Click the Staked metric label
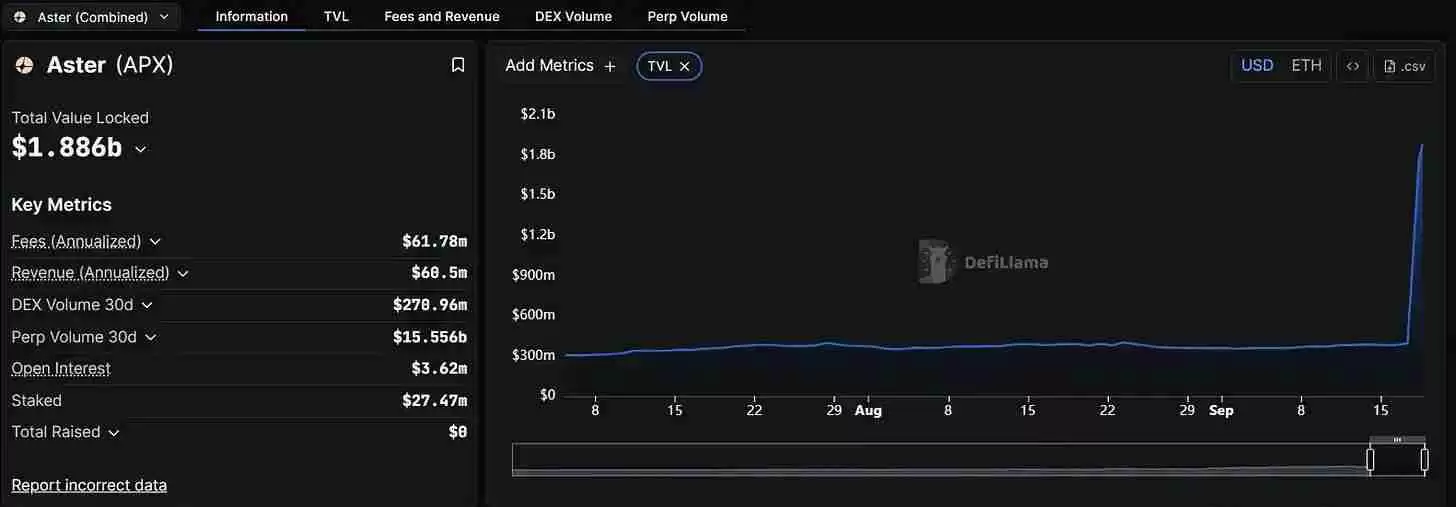1456x507 pixels. pos(36,401)
